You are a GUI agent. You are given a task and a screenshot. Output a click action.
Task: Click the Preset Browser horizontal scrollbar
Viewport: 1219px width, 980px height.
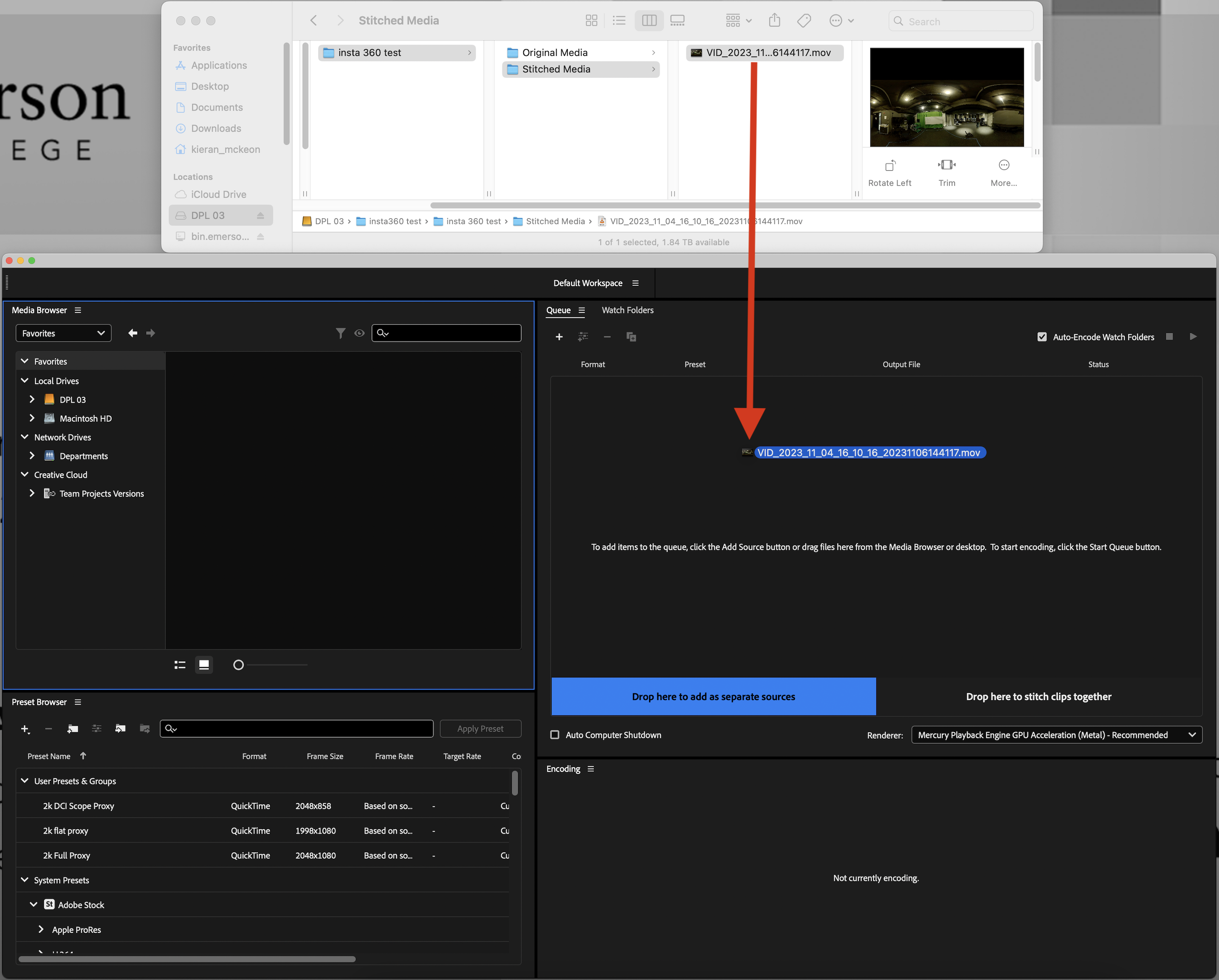pos(186,959)
